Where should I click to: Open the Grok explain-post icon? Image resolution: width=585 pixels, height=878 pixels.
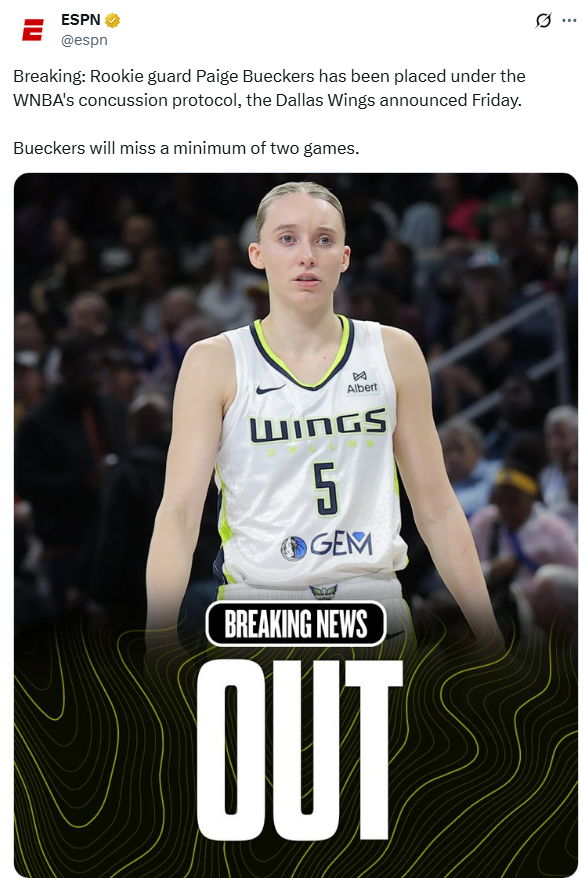click(543, 21)
